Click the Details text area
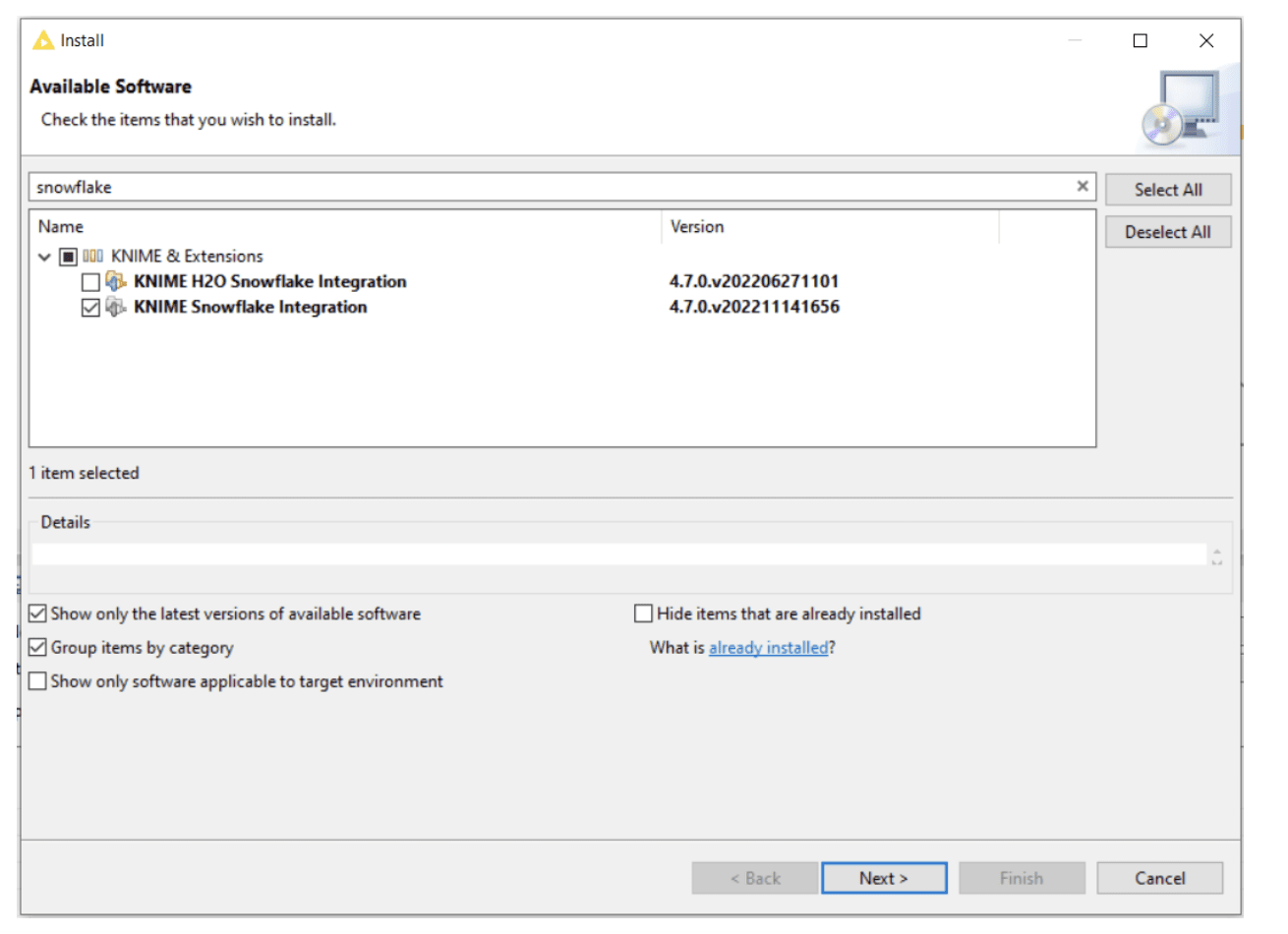The width and height of the screenshot is (1288, 934). click(x=619, y=555)
